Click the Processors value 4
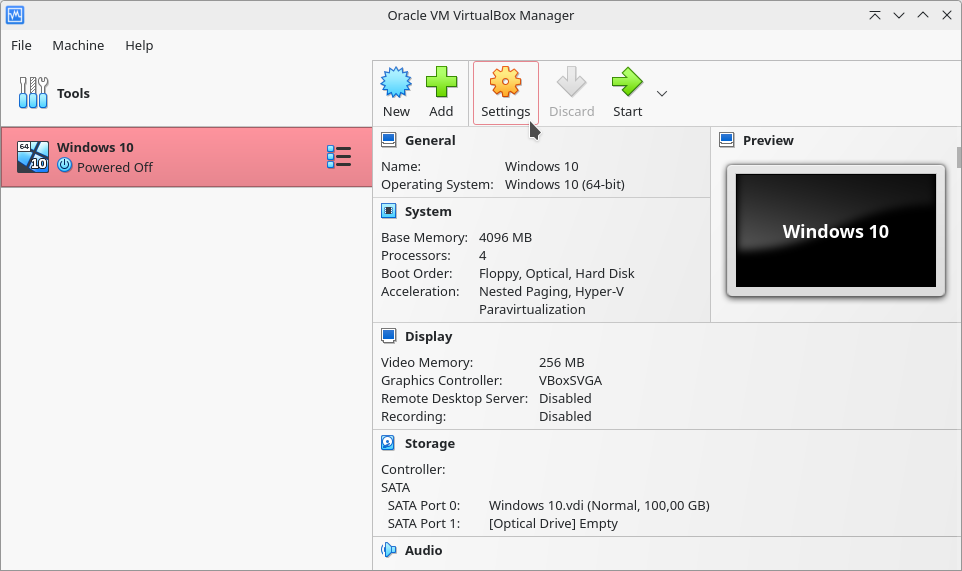This screenshot has width=962, height=571. [482, 255]
